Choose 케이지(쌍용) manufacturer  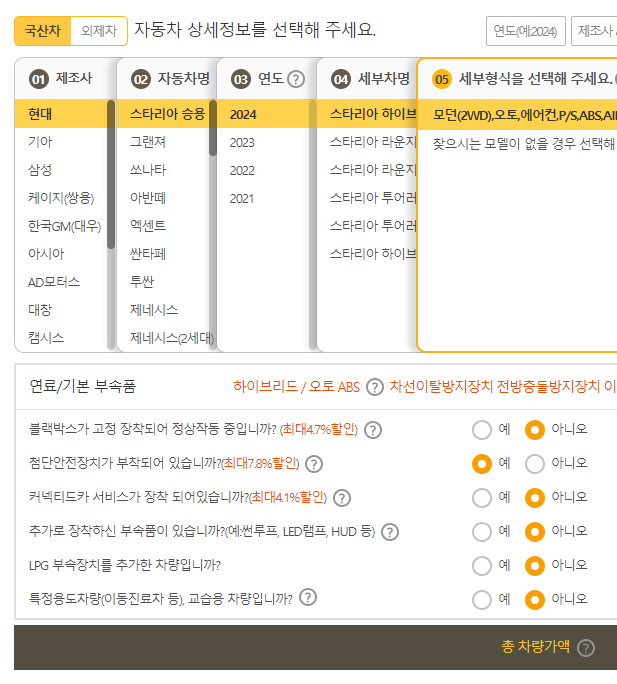coord(61,198)
